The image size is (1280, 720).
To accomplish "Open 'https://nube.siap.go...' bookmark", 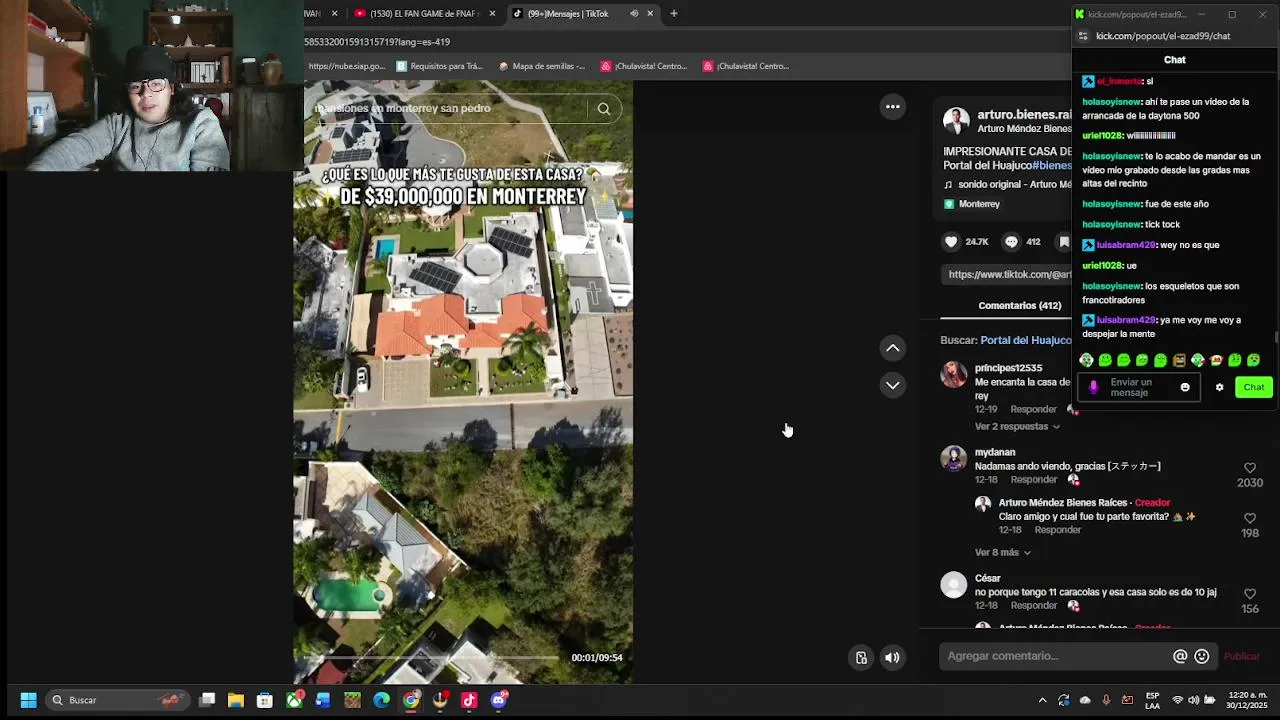I will [346, 66].
